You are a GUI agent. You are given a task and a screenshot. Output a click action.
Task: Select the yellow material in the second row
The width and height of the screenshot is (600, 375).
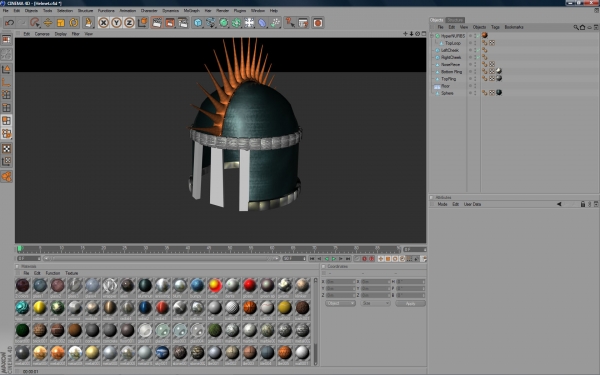click(x=40, y=307)
